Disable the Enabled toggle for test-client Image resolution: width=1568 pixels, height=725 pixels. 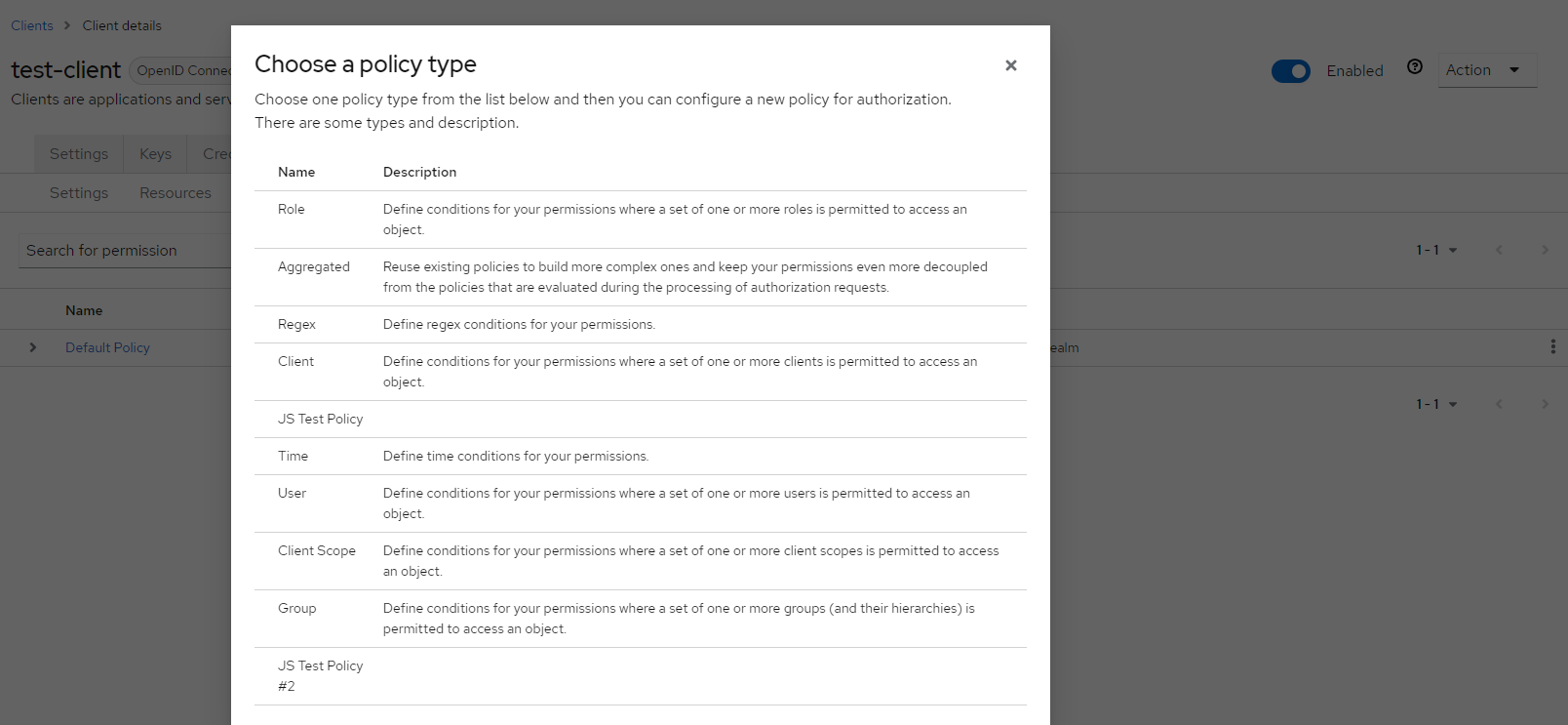point(1290,70)
